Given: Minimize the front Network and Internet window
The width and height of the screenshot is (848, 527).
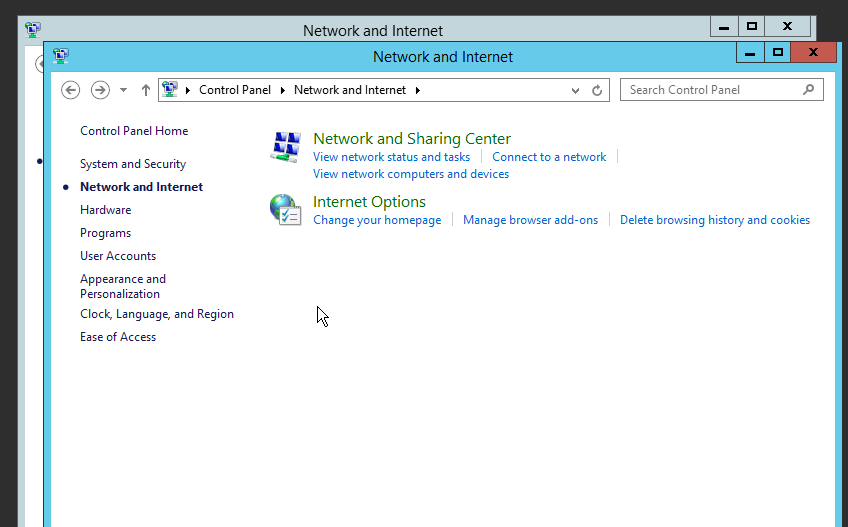Looking at the screenshot, I should coord(750,52).
